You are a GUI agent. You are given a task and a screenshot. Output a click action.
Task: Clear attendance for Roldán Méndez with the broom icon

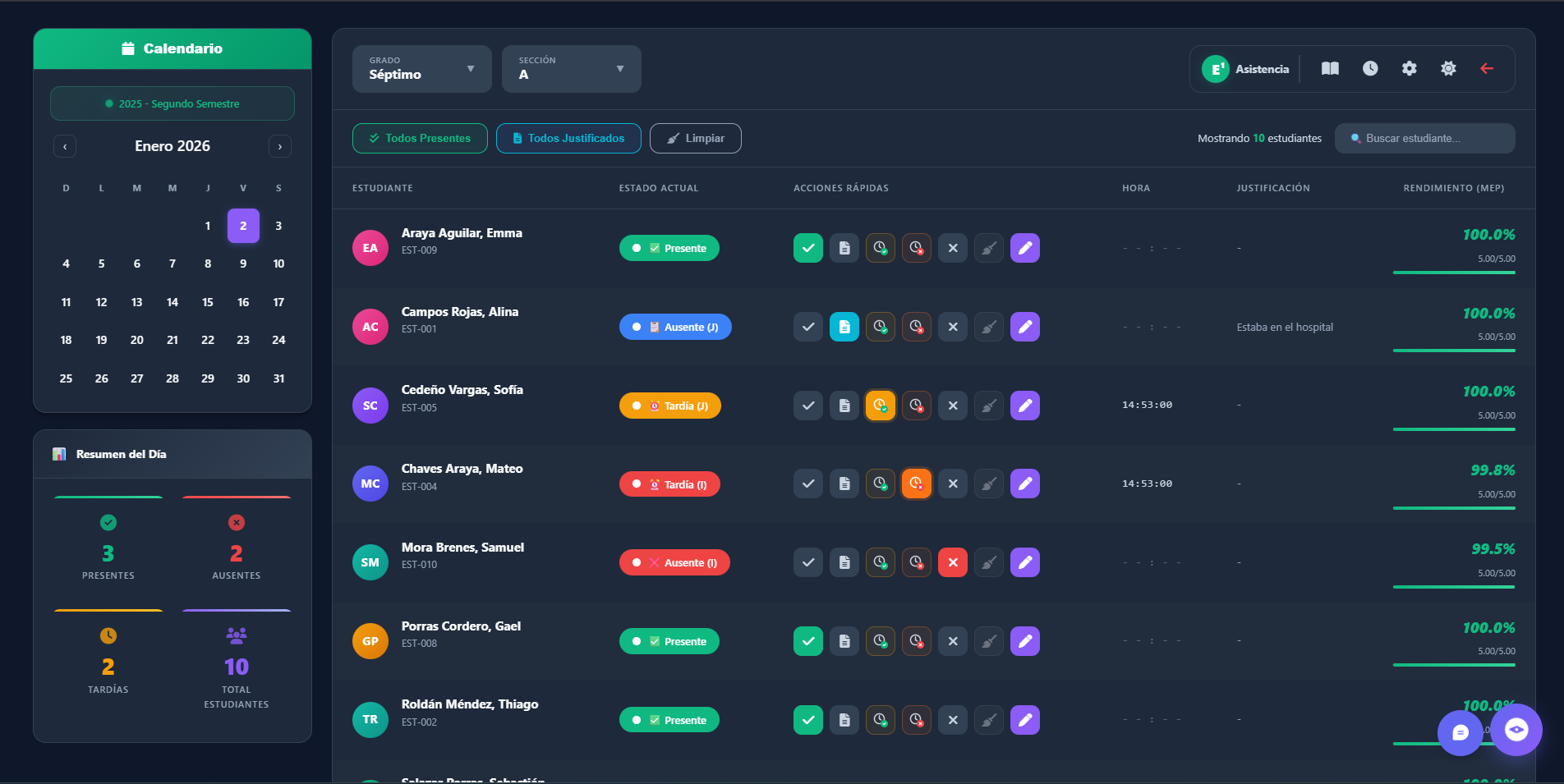tap(988, 720)
